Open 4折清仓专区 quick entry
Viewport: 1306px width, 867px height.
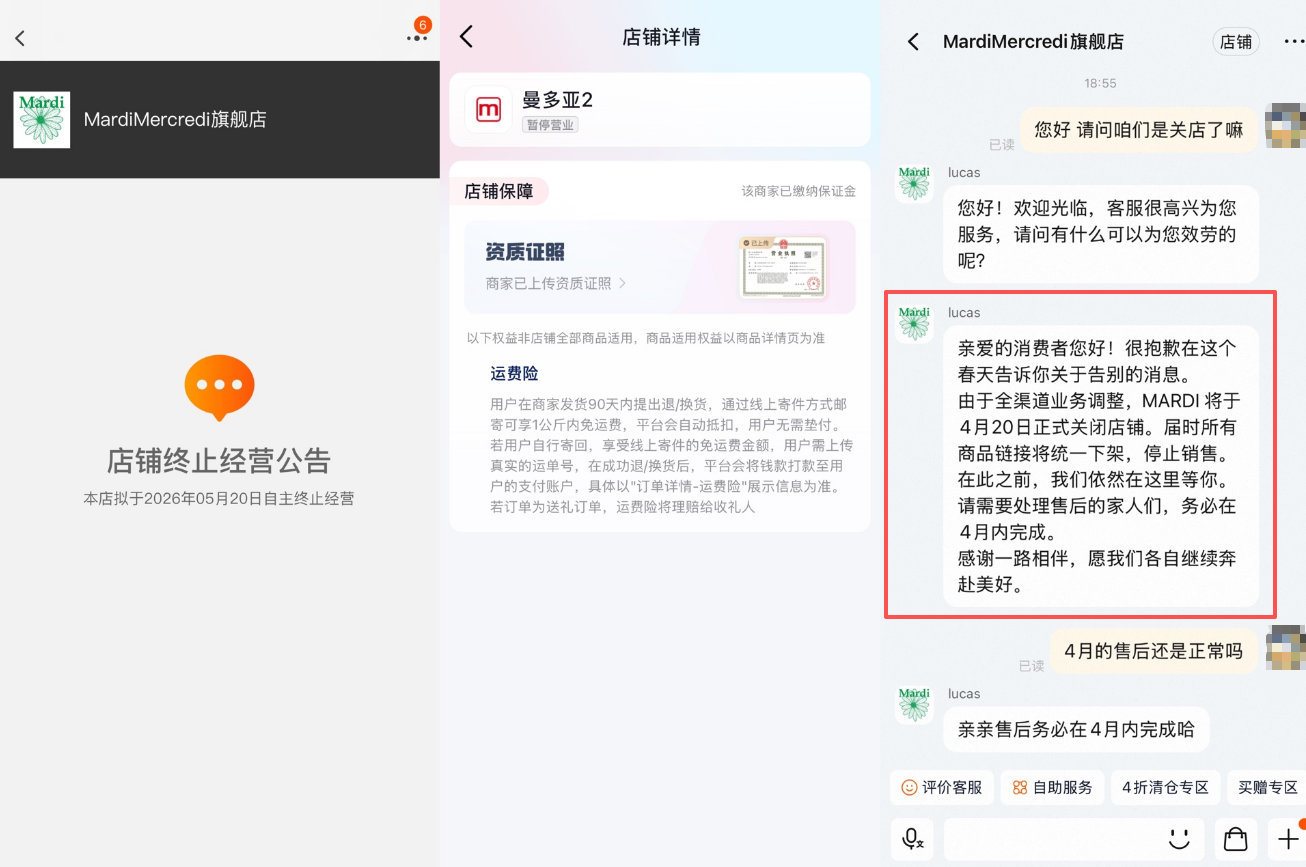(x=1165, y=787)
